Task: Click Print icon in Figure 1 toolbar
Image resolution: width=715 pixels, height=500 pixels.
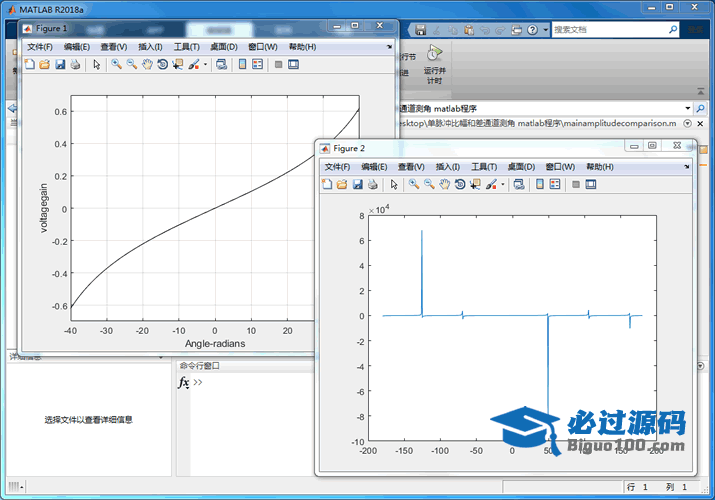Action: (x=75, y=64)
